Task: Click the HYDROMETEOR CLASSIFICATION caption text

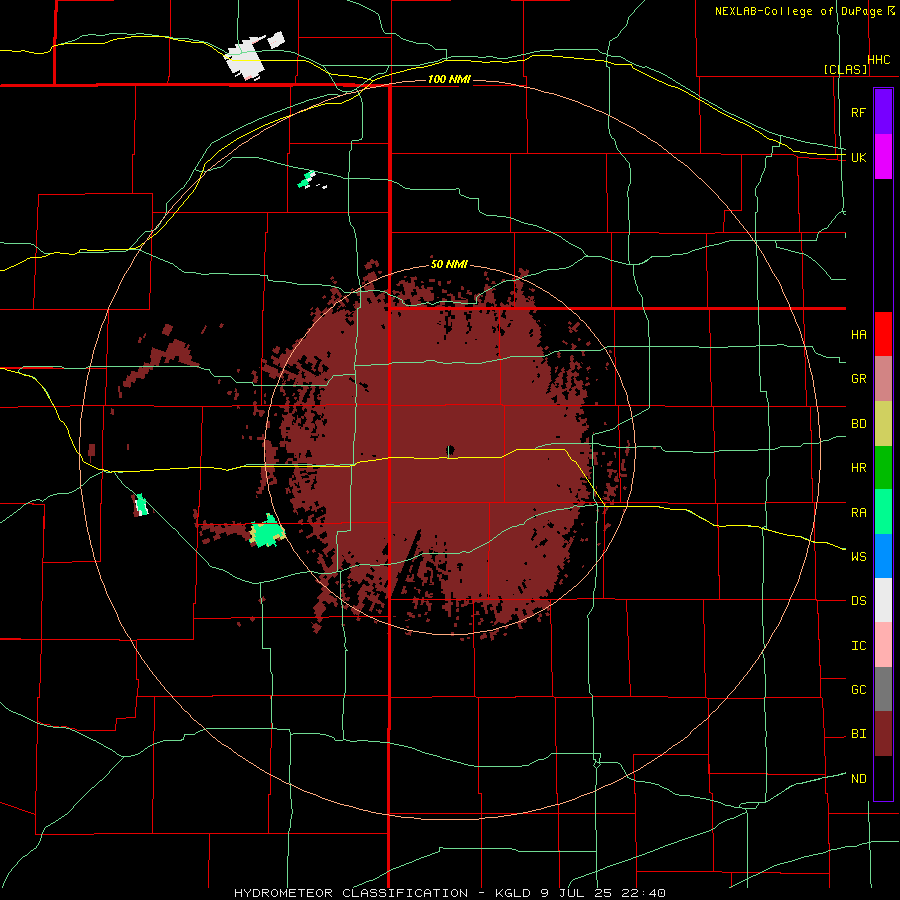Action: (x=351, y=893)
